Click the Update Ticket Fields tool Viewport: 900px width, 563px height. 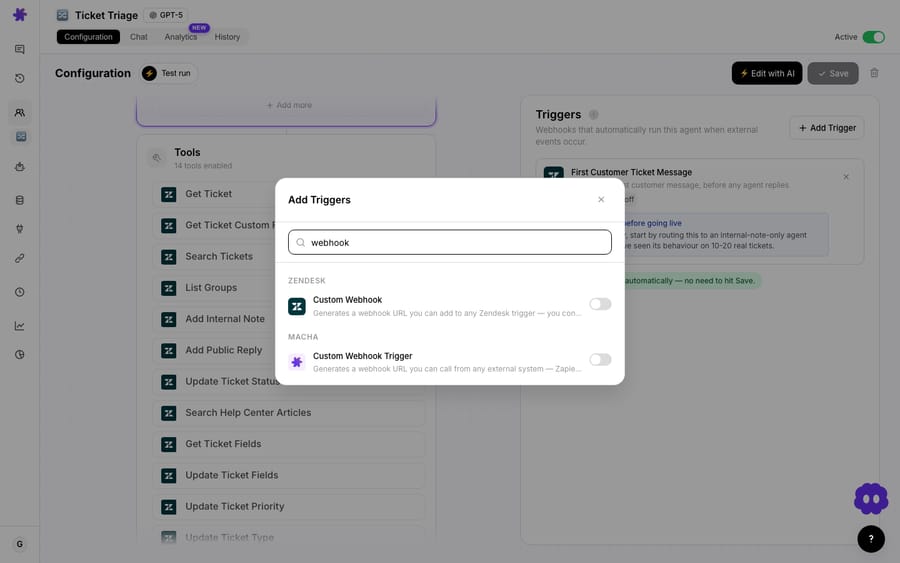point(289,475)
